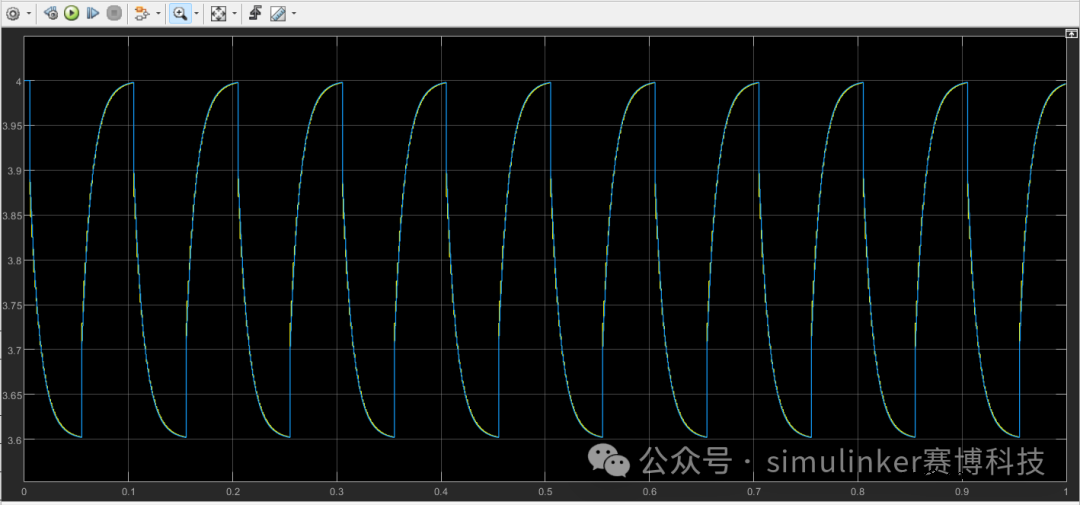Toggle the Cursor Measurements ruler icon
Viewport: 1080px width, 505px height.
(277, 14)
